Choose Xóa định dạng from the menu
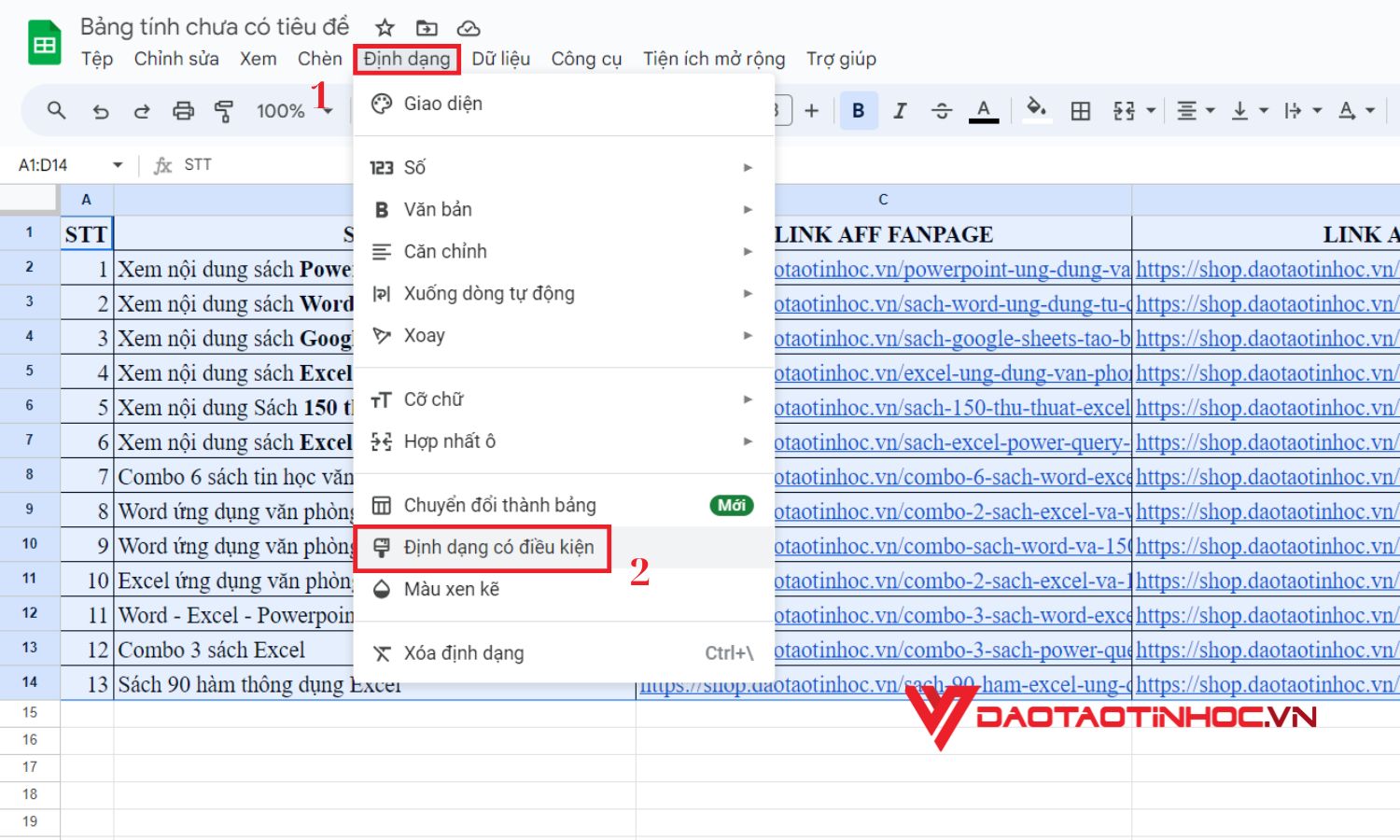The width and height of the screenshot is (1400, 840). point(464,652)
